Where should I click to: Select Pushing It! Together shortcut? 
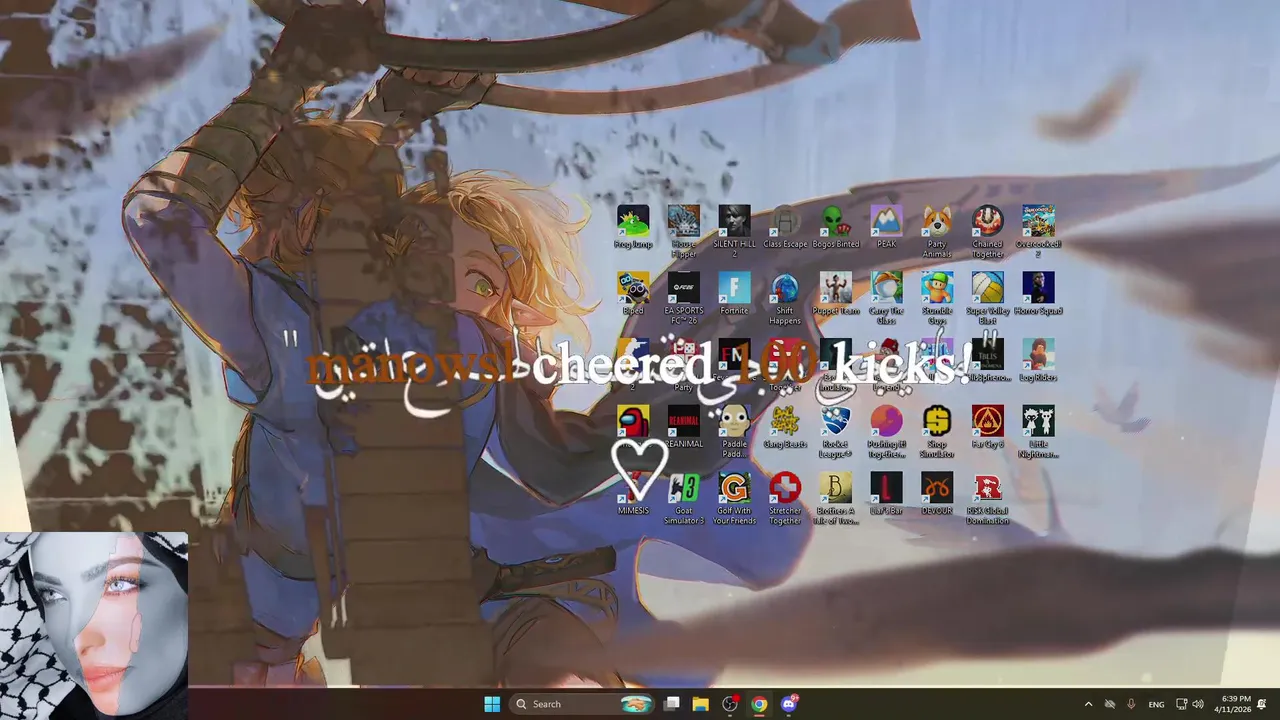tap(886, 432)
